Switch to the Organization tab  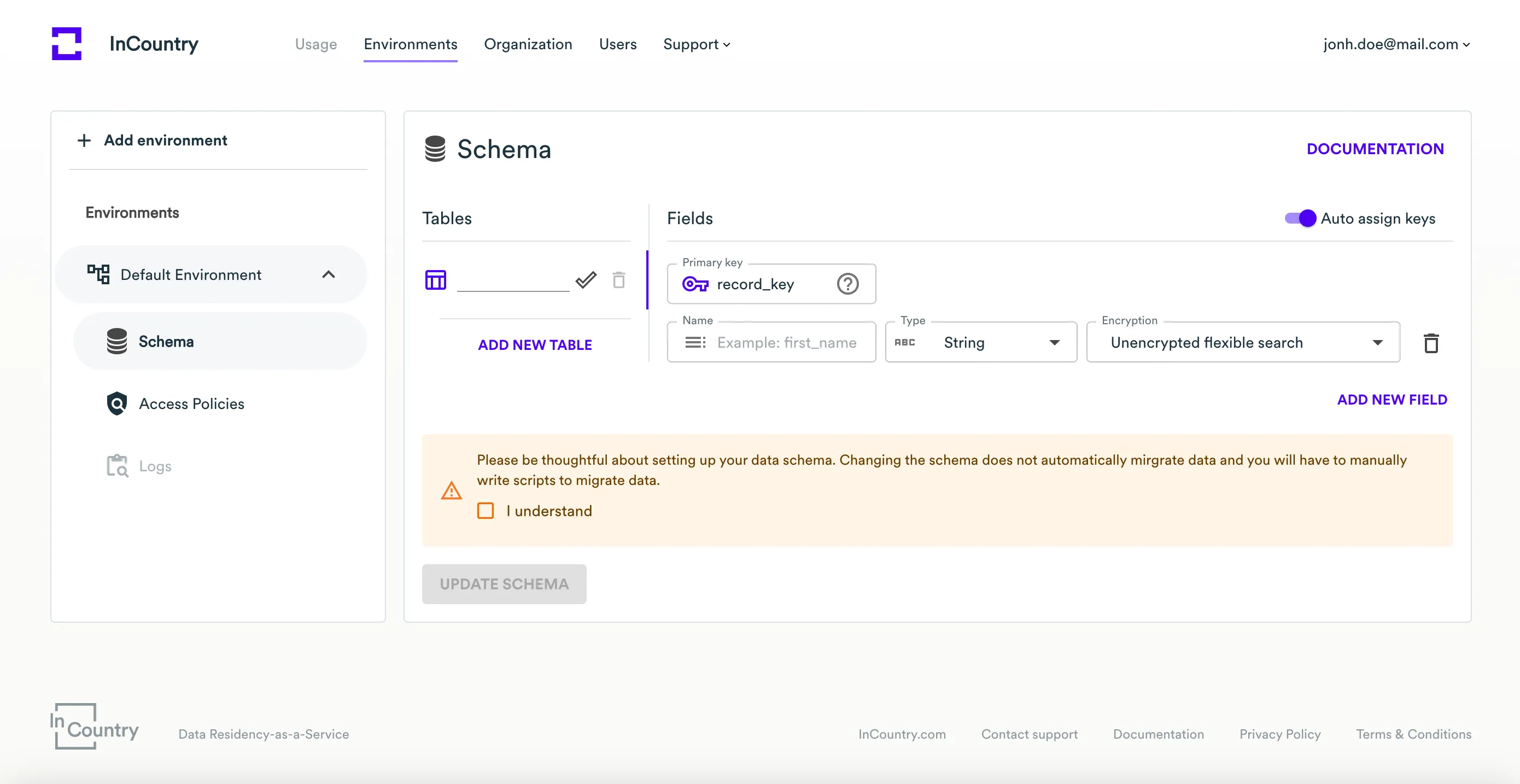point(528,44)
